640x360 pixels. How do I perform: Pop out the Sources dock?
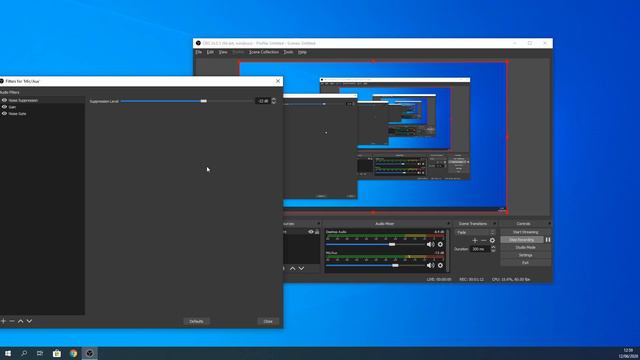318,224
